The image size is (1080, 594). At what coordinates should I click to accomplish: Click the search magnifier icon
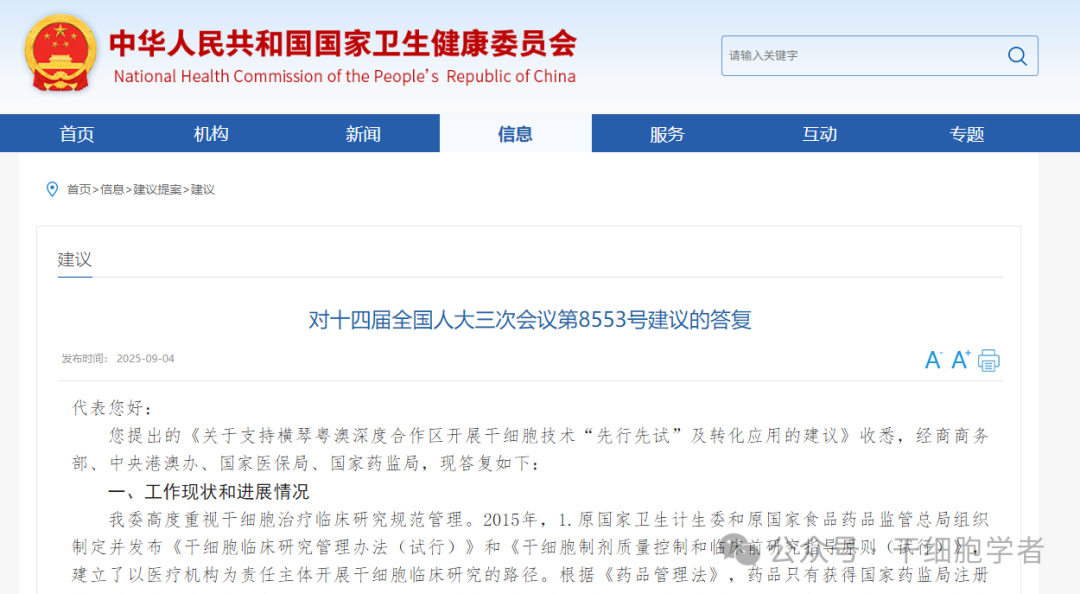click(1017, 56)
